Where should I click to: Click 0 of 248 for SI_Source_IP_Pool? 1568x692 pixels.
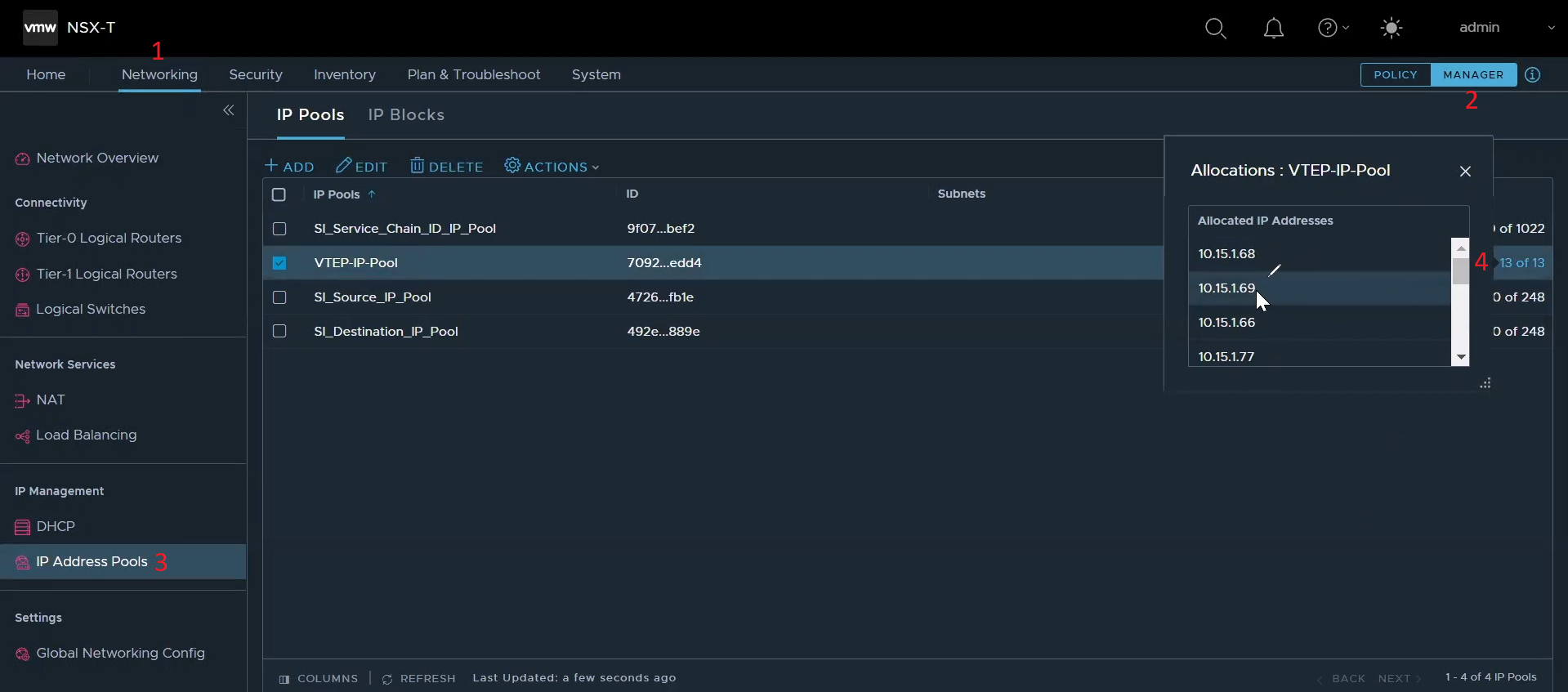coord(1519,297)
